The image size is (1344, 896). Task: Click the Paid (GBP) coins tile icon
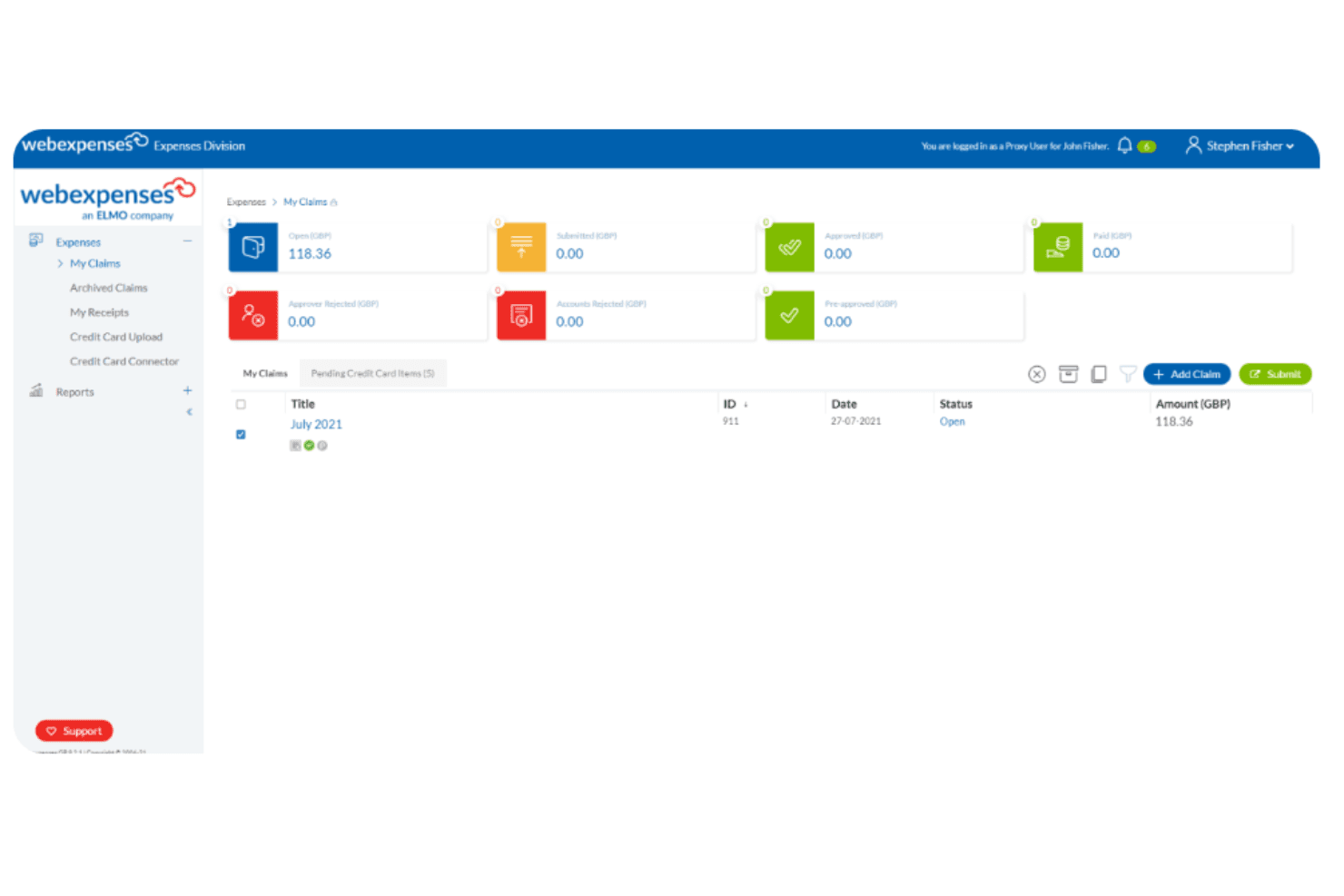click(1058, 247)
